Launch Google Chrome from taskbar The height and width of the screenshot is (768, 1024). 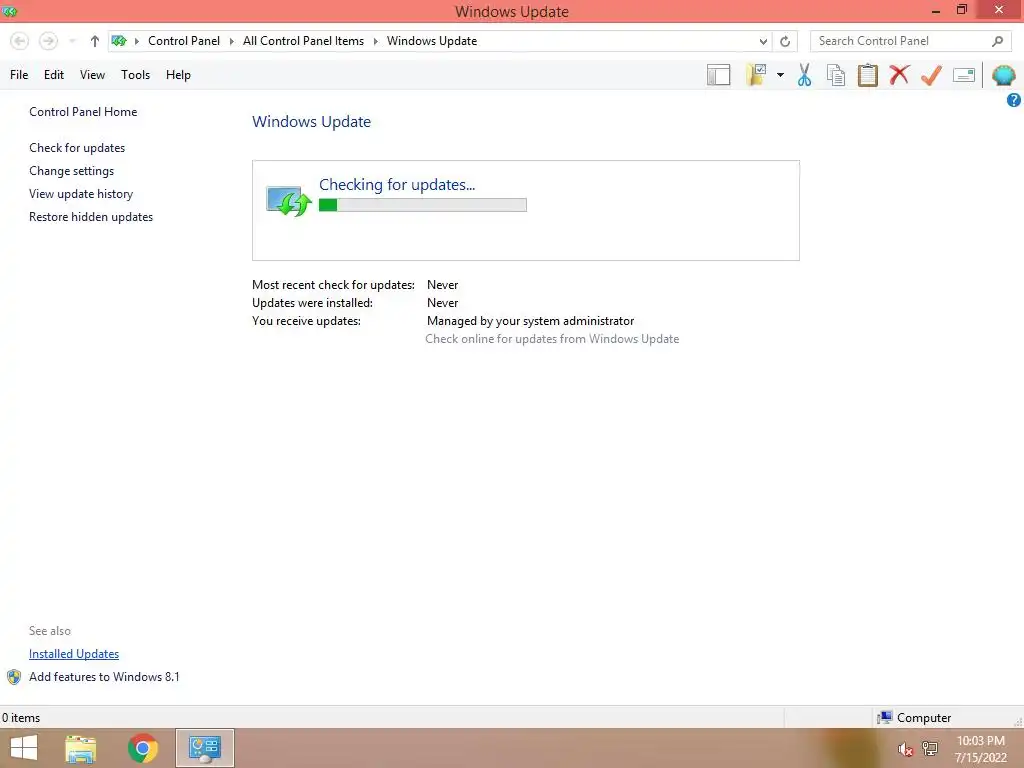click(x=142, y=748)
